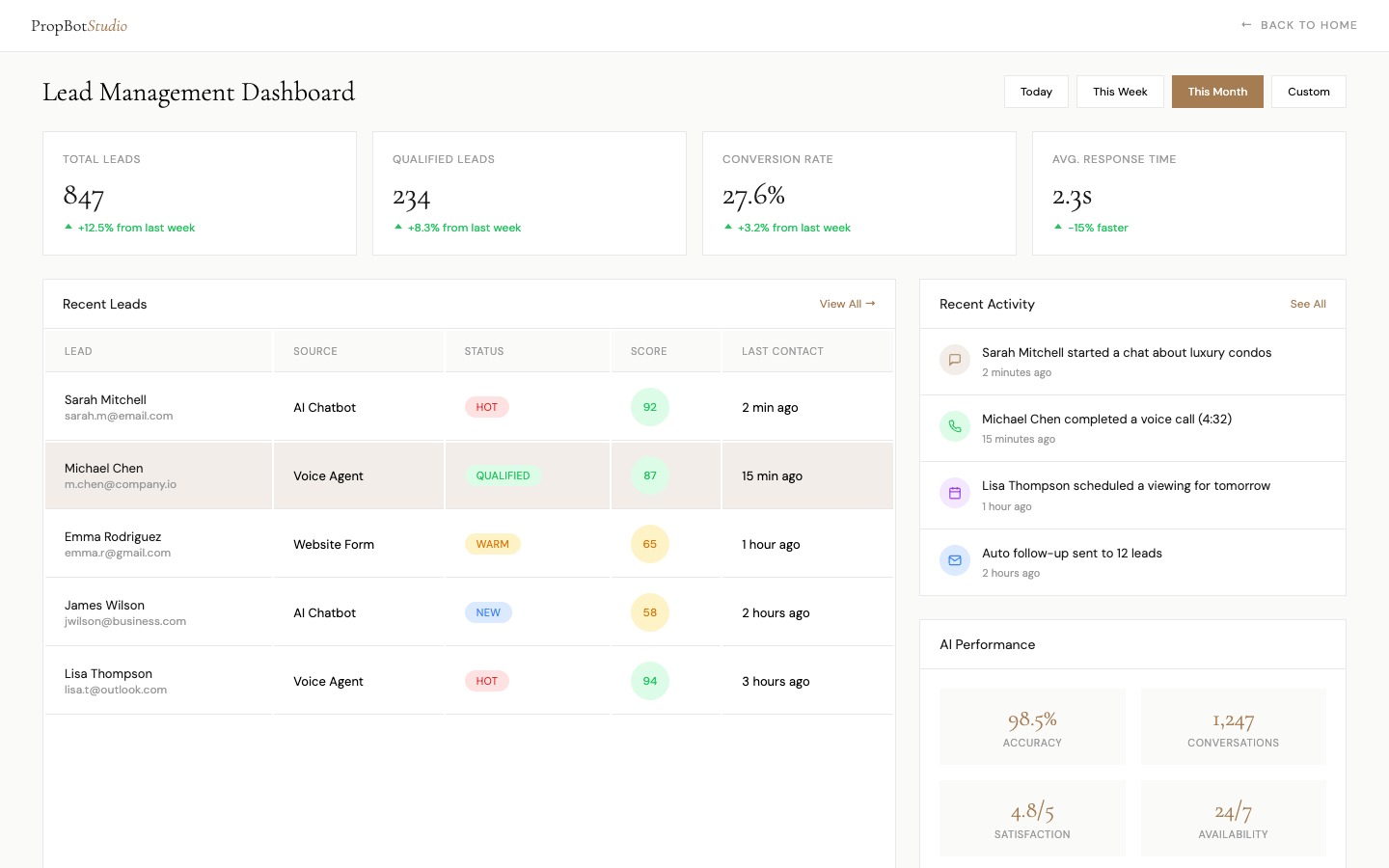Viewport: 1389px width, 868px height.
Task: Click the 98.5% Accuracy tile
Action: click(1032, 727)
